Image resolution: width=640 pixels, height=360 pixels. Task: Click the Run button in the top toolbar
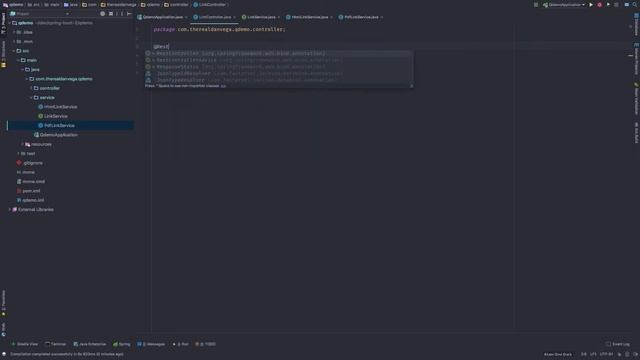click(x=591, y=5)
